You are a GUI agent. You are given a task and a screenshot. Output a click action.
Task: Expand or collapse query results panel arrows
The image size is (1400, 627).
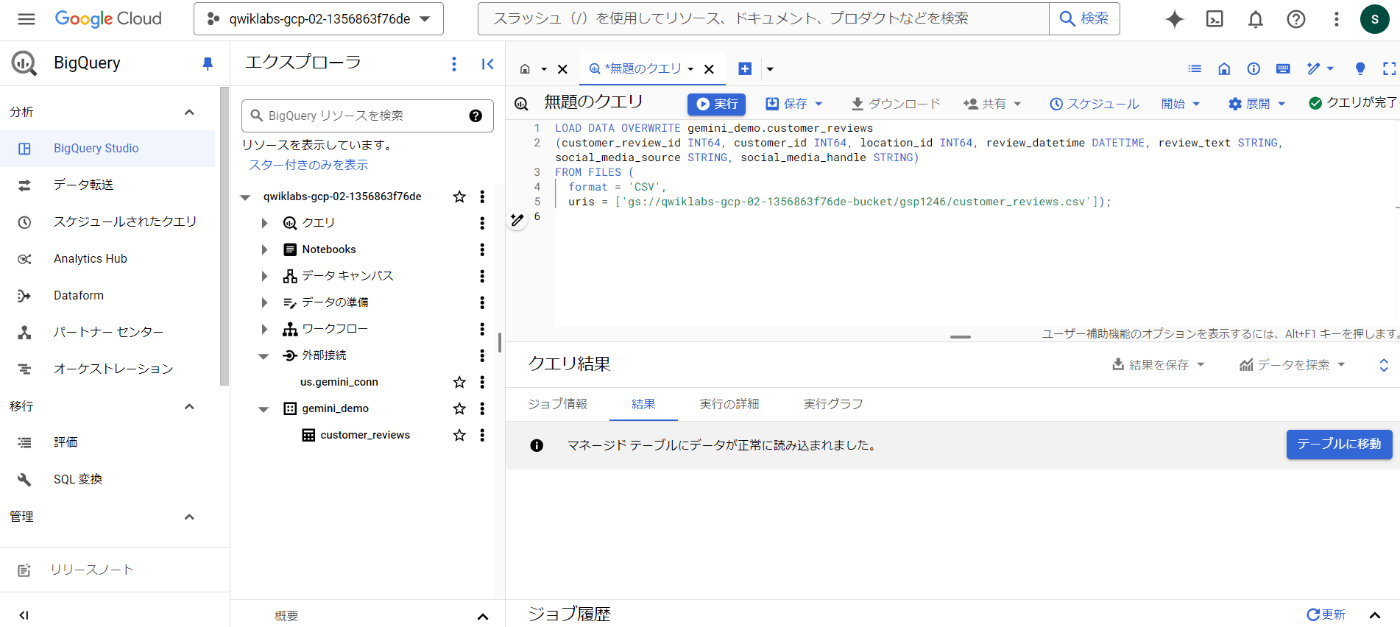tap(1384, 365)
